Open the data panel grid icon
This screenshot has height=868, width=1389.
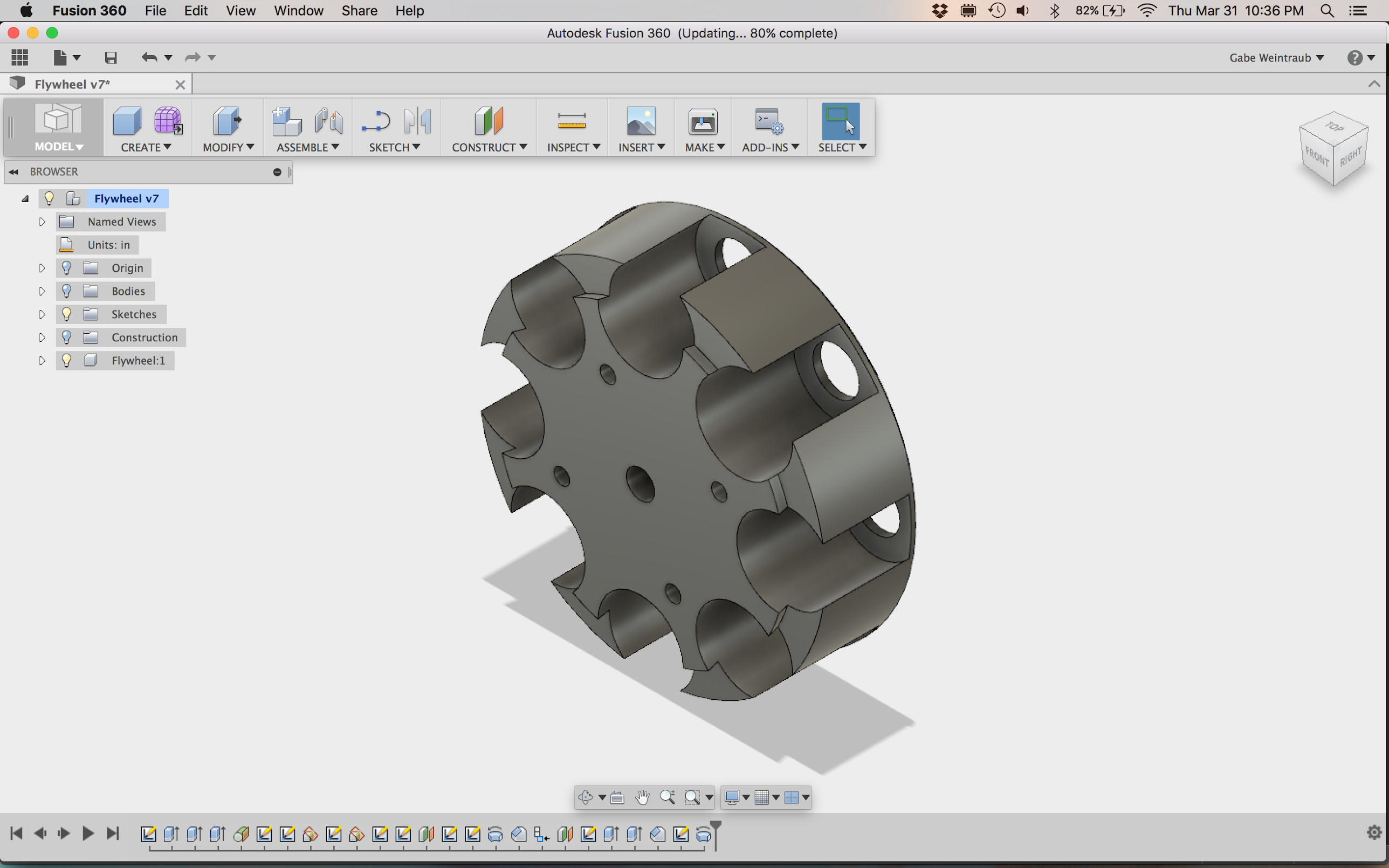(x=19, y=57)
